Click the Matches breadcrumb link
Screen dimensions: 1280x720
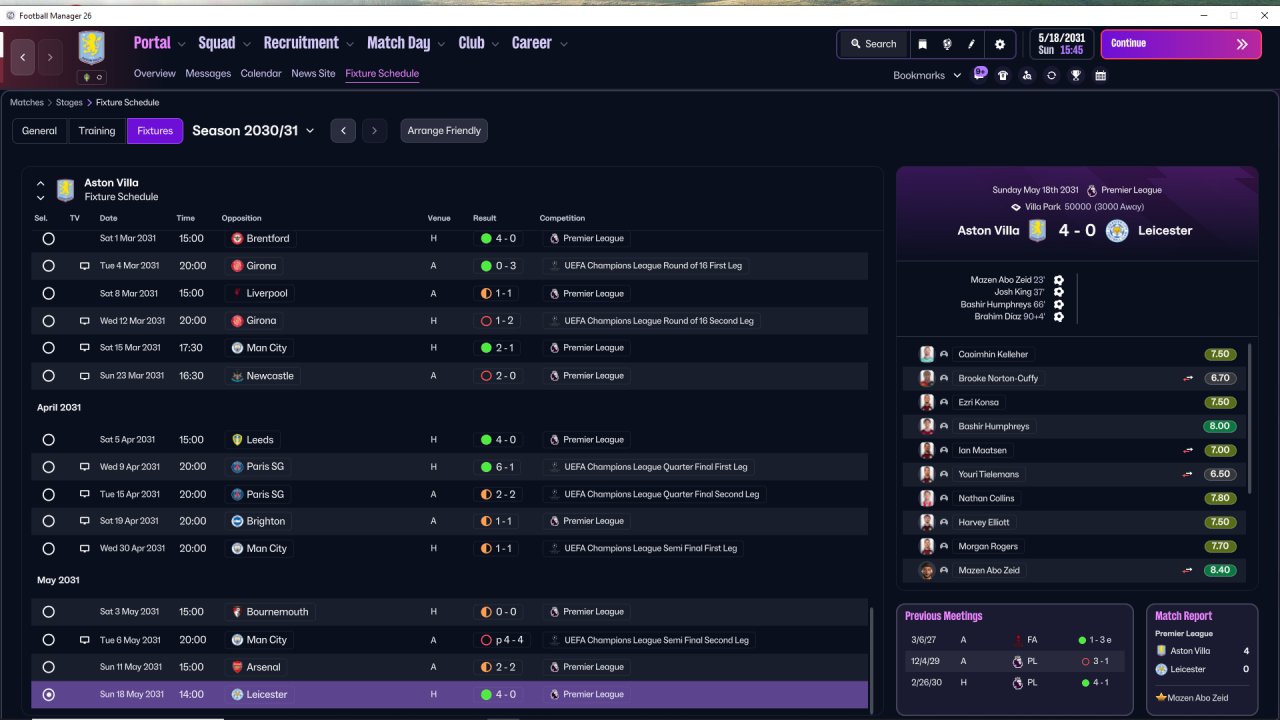pos(27,103)
